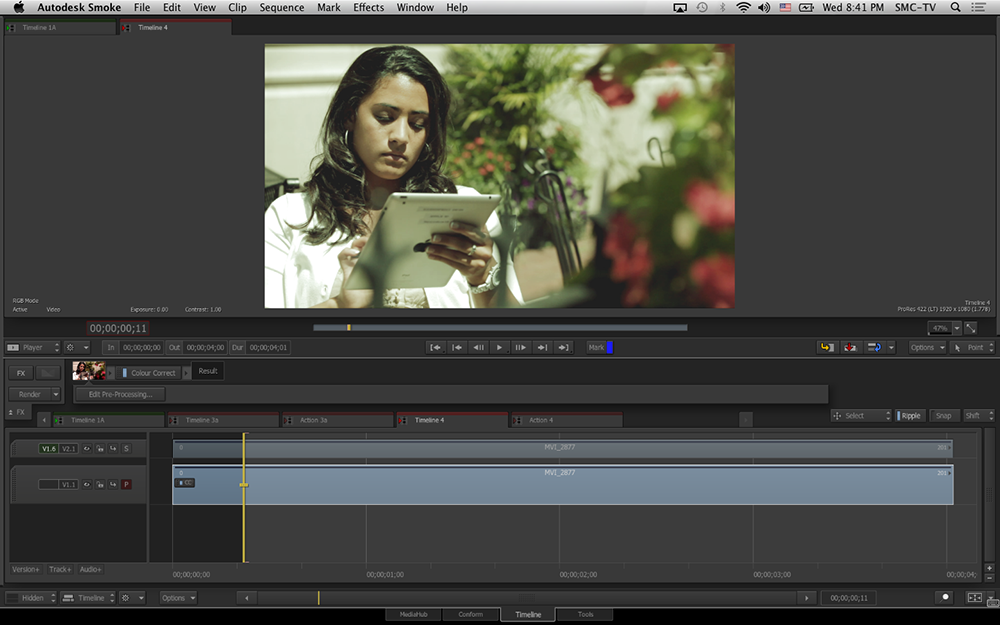Open the Player view mode dropdown
Viewport: 1000px width, 625px height.
point(33,347)
